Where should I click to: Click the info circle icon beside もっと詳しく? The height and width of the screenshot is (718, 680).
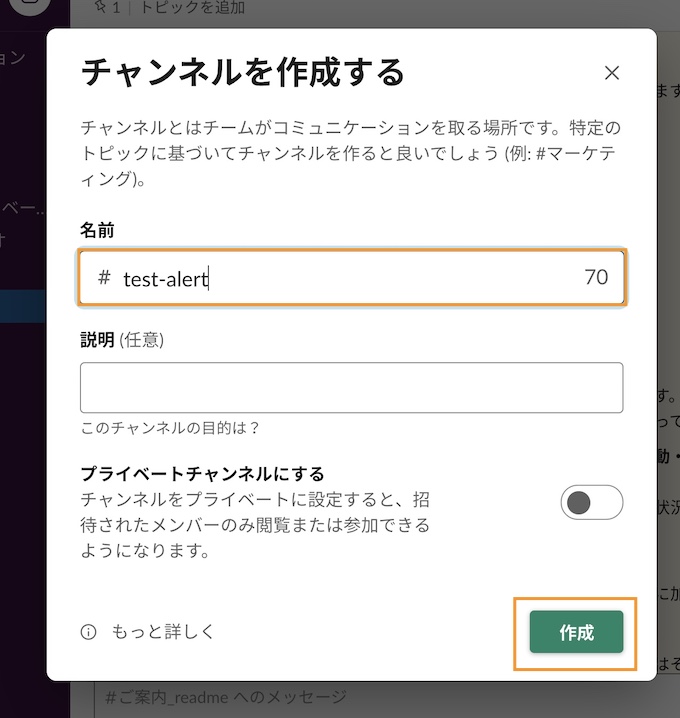(88, 632)
